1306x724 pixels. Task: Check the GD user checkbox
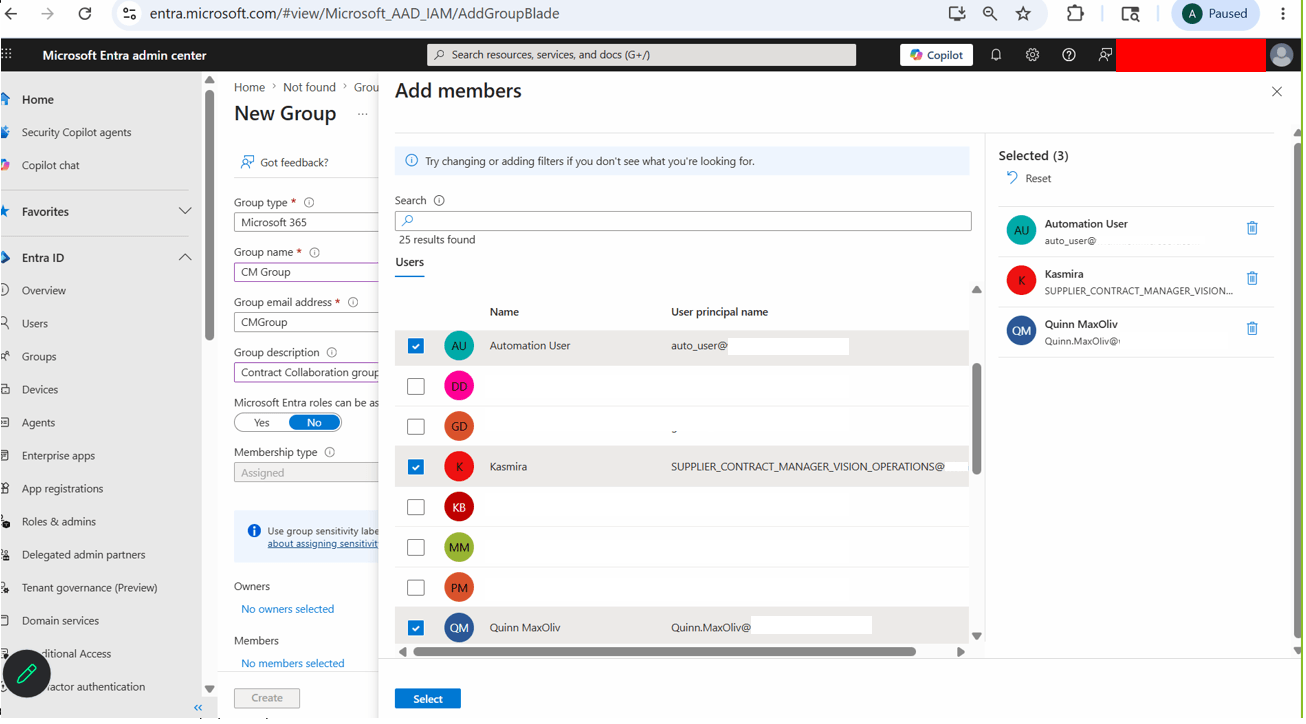click(416, 427)
